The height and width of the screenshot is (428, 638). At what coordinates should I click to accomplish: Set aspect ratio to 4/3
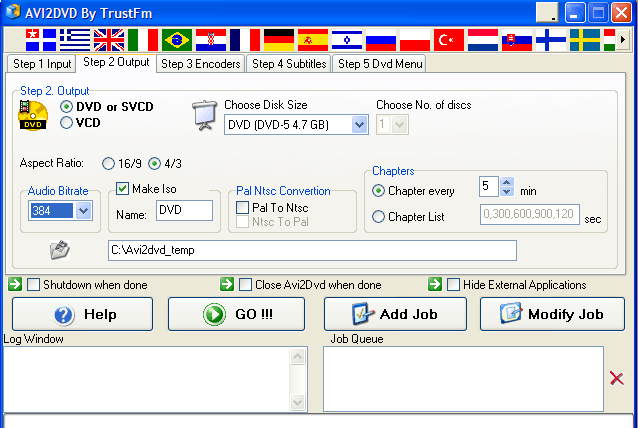tap(154, 164)
